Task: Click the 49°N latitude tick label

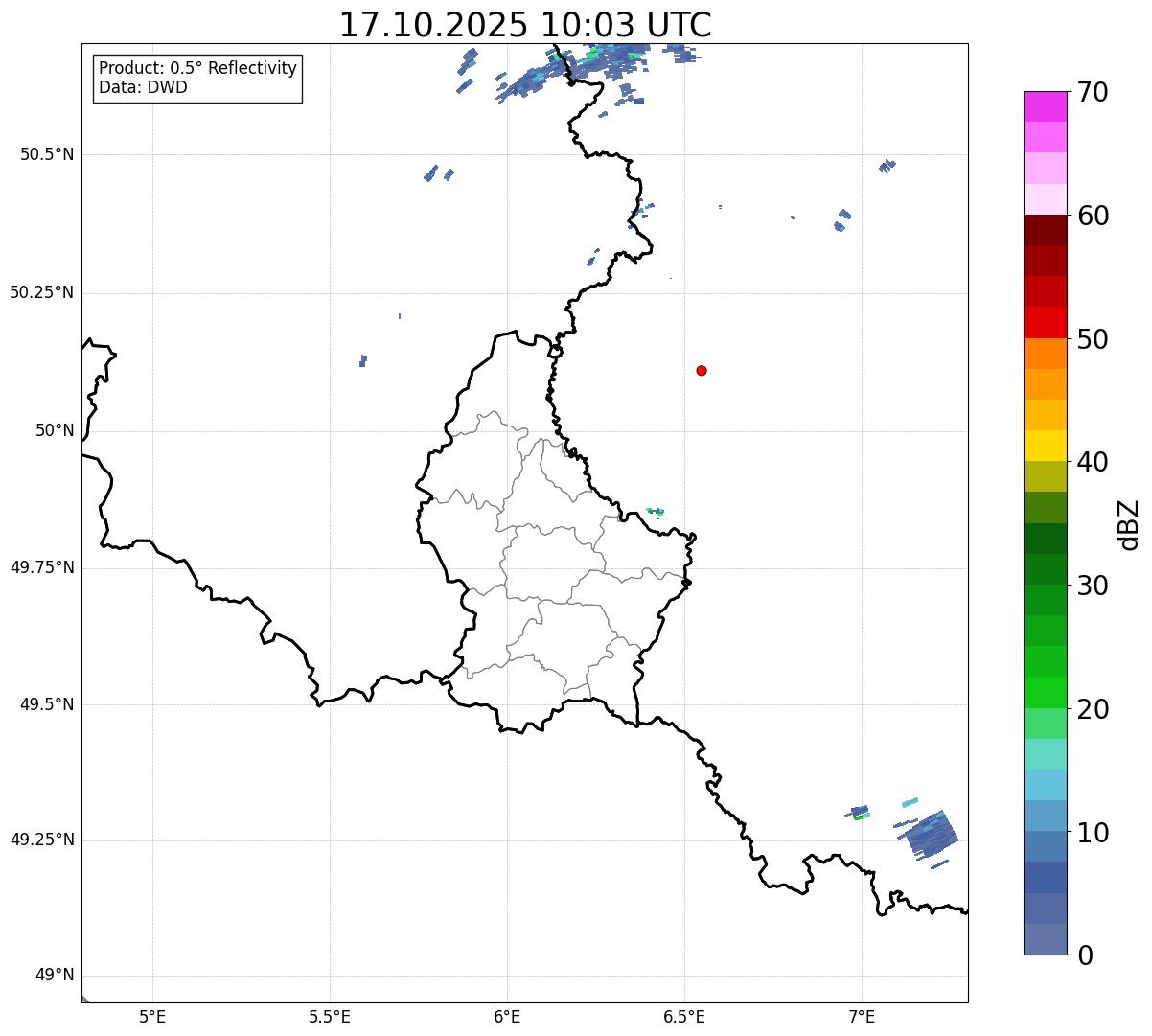Action: pos(54,976)
